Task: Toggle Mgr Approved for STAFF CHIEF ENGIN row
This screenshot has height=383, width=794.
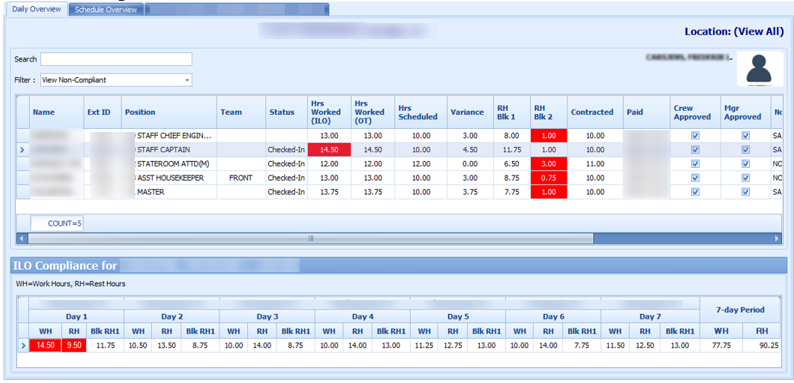Action: [745, 136]
